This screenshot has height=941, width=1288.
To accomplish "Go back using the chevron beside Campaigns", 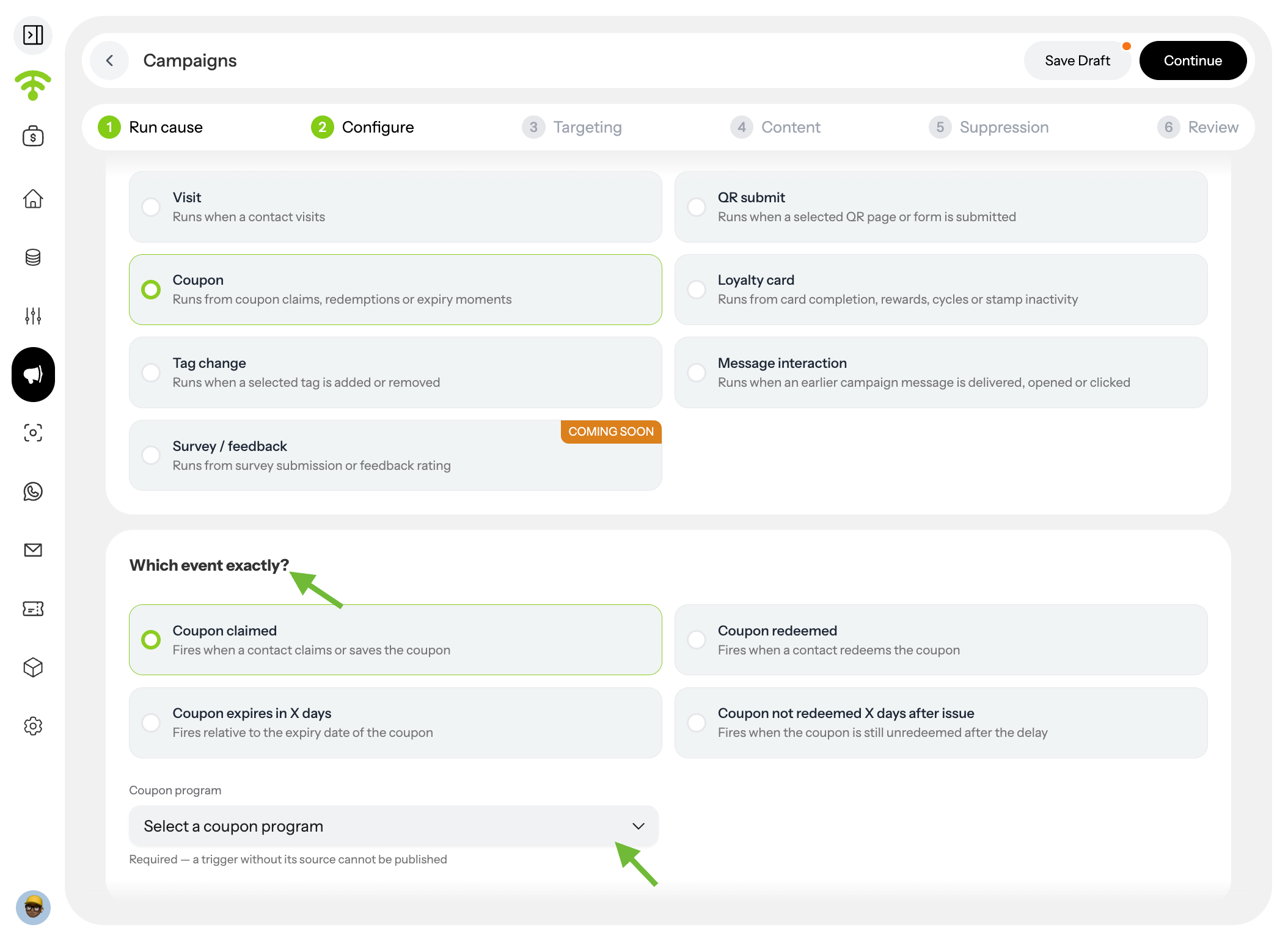I will click(x=109, y=60).
